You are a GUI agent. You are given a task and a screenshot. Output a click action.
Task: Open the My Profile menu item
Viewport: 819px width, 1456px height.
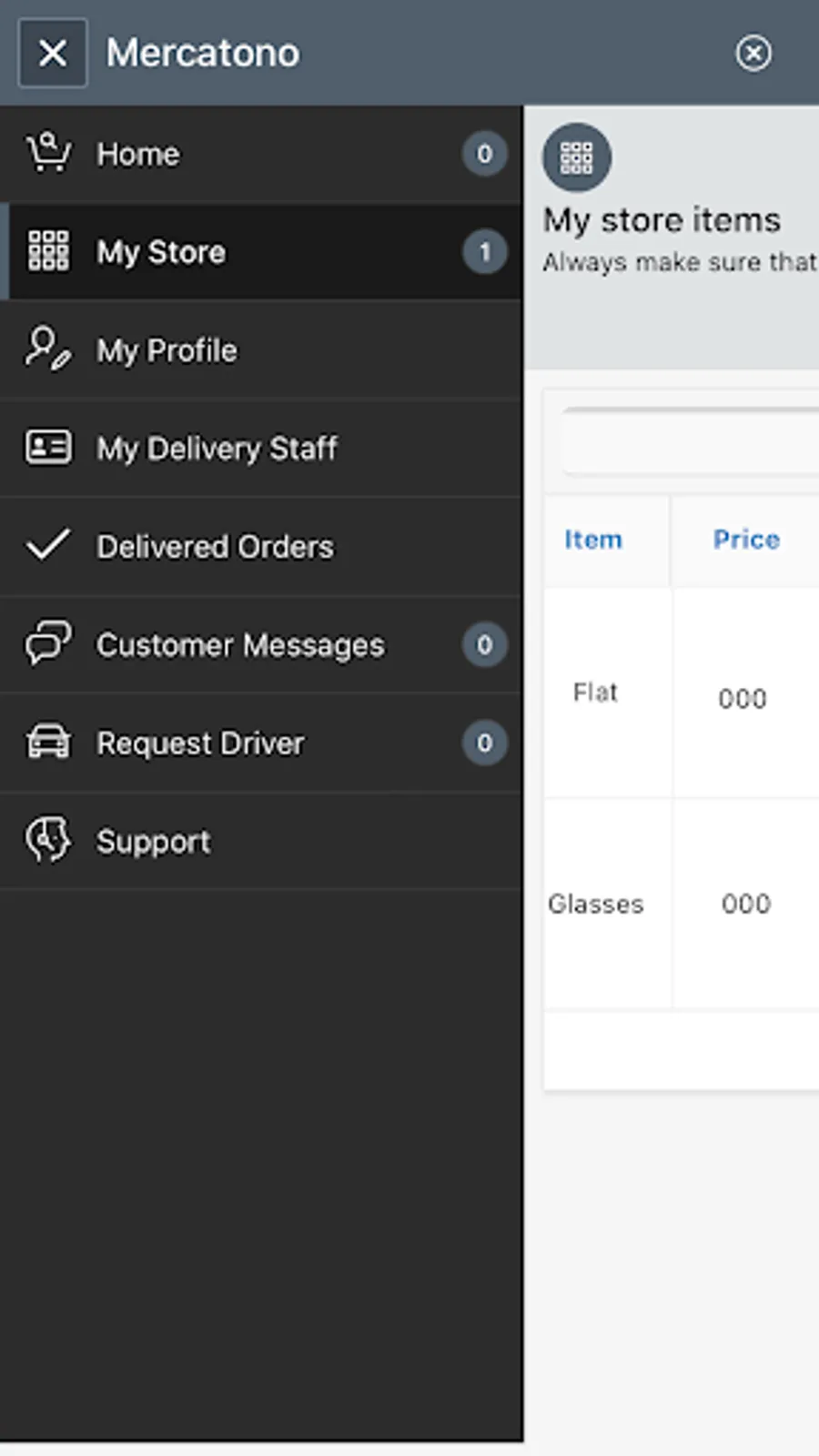[x=167, y=350]
